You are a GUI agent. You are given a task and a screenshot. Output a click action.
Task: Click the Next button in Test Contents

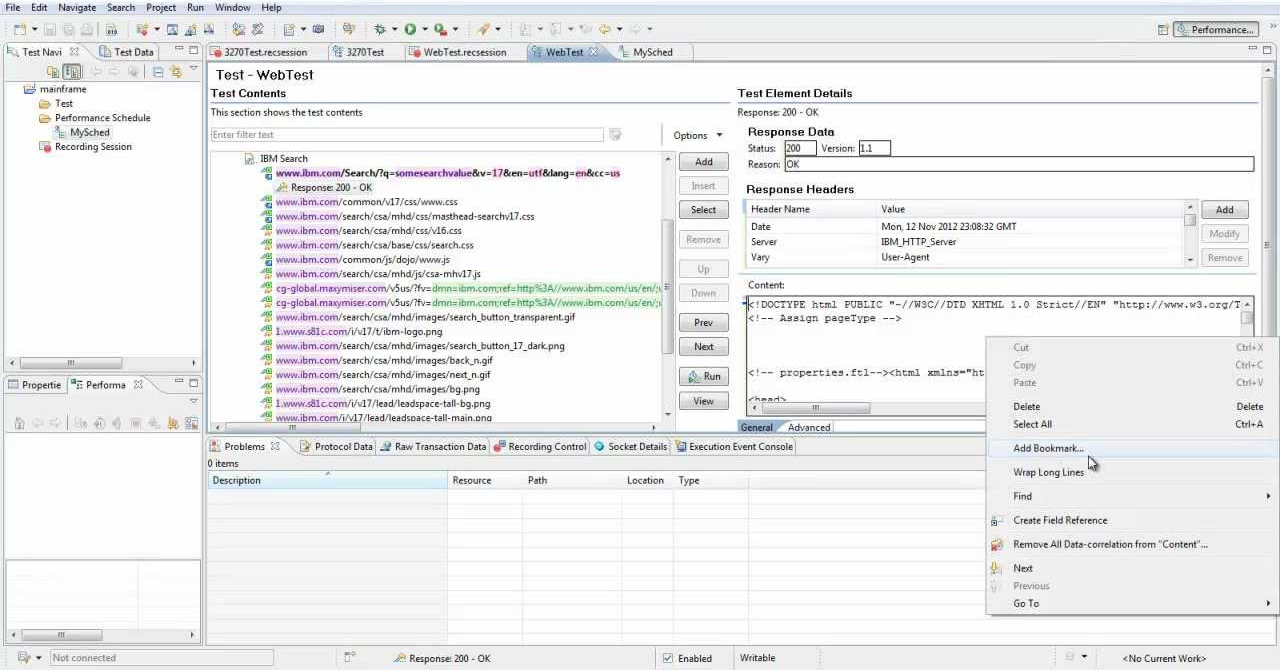coord(703,347)
